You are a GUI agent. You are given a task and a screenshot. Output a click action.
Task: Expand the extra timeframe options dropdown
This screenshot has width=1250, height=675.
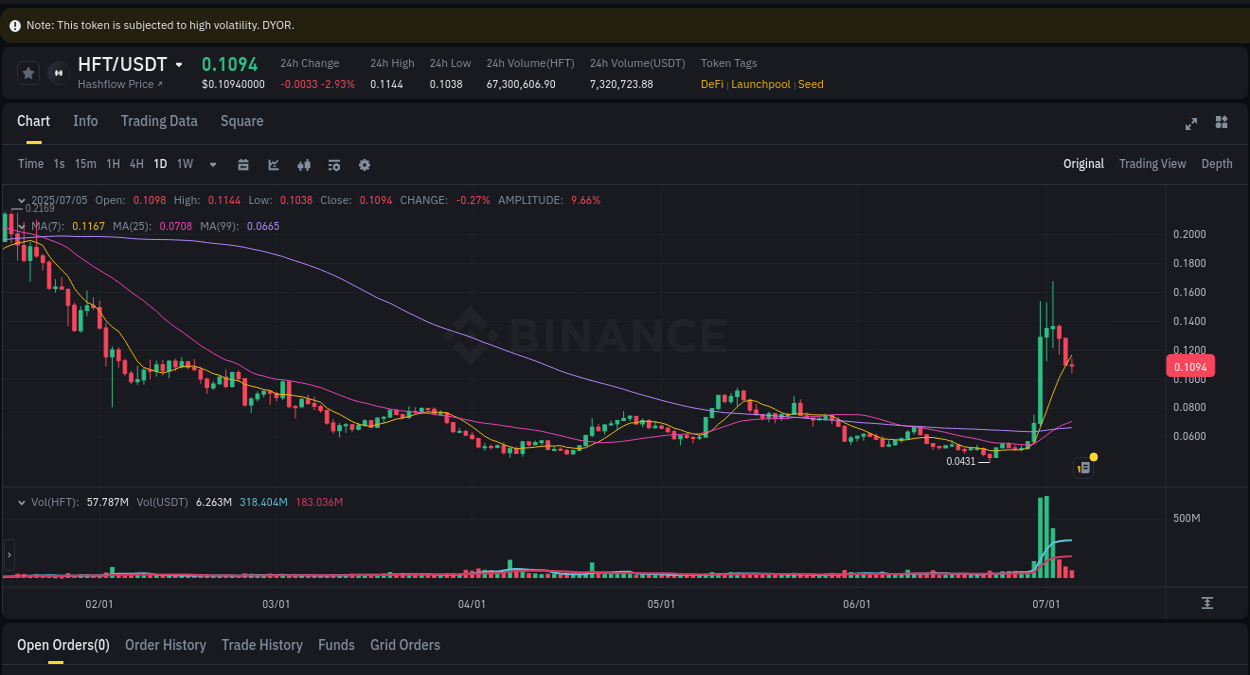coord(212,164)
